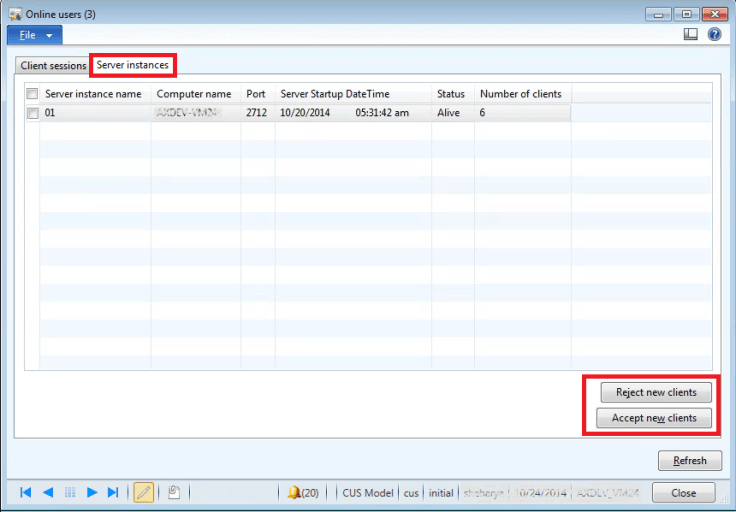
Task: Click the CUS Model status bar field
Action: pos(367,493)
